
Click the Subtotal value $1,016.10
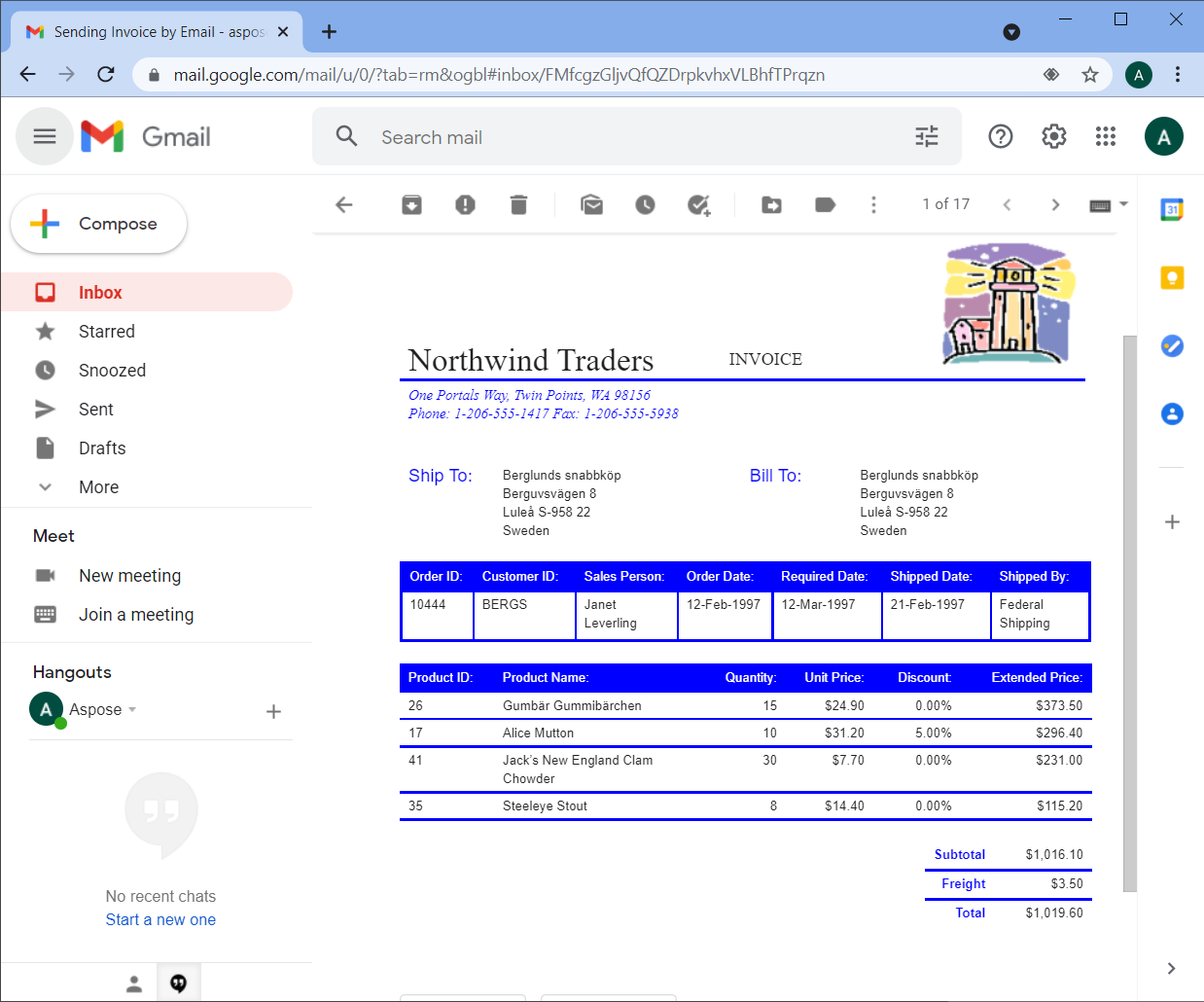1054,855
